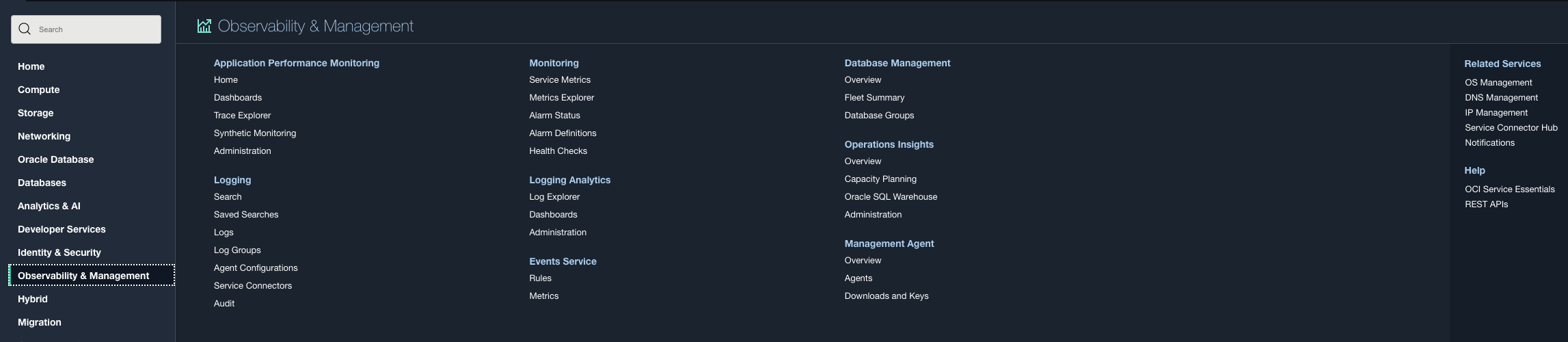The image size is (1568, 342).
Task: Open Fleet Summary under Database Management
Action: tap(874, 98)
